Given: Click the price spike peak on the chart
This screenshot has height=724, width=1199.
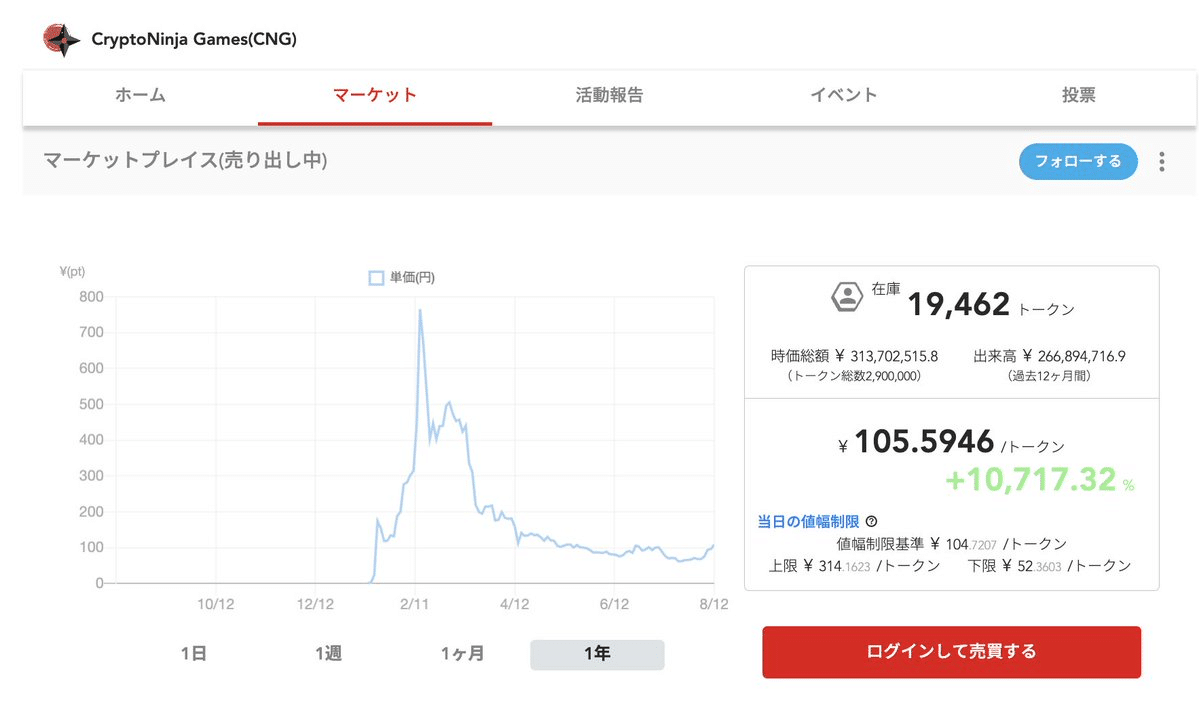Looking at the screenshot, I should click(x=422, y=311).
